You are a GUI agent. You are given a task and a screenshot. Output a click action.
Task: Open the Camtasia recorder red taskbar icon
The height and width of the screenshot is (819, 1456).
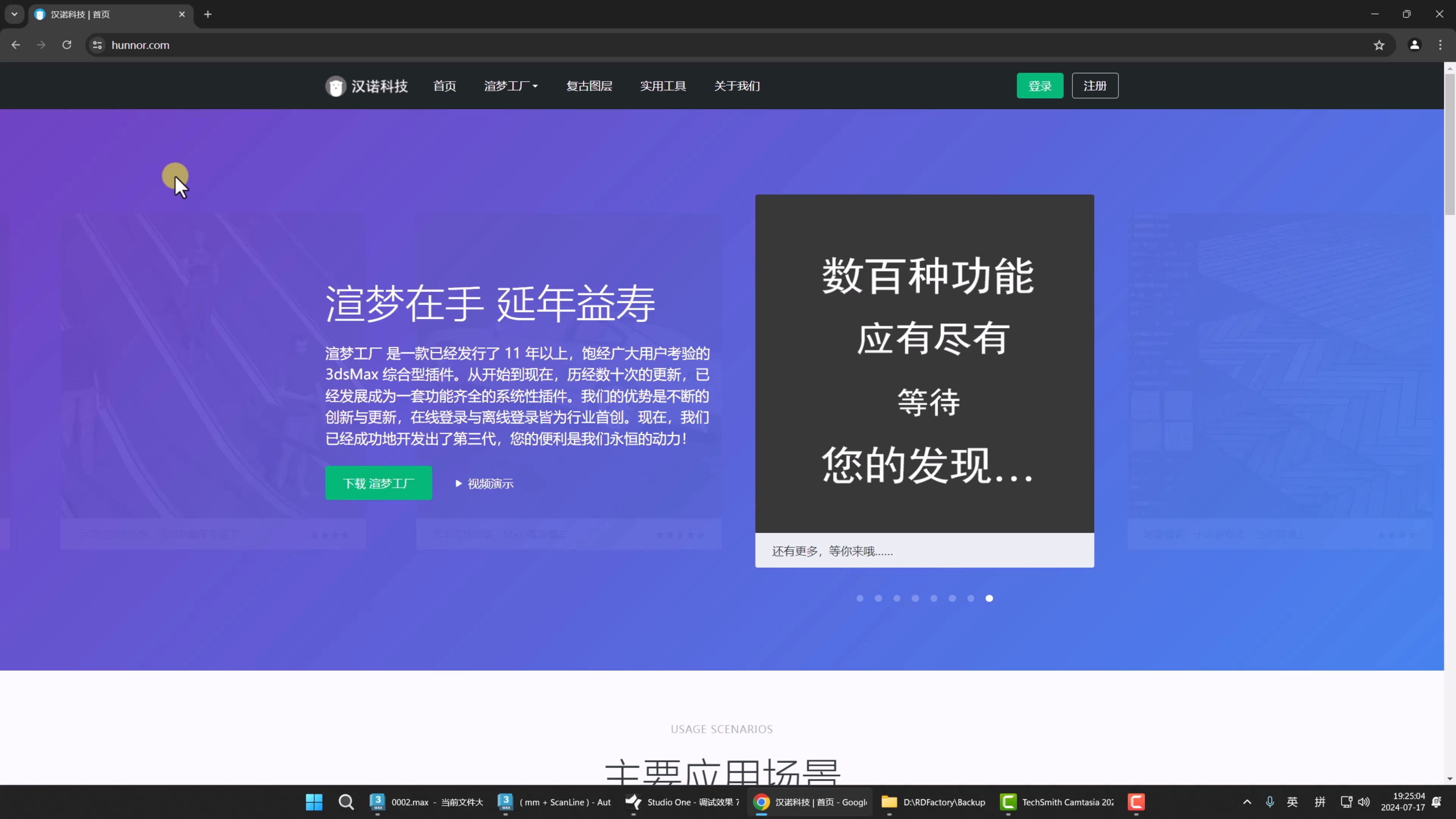pyautogui.click(x=1136, y=802)
